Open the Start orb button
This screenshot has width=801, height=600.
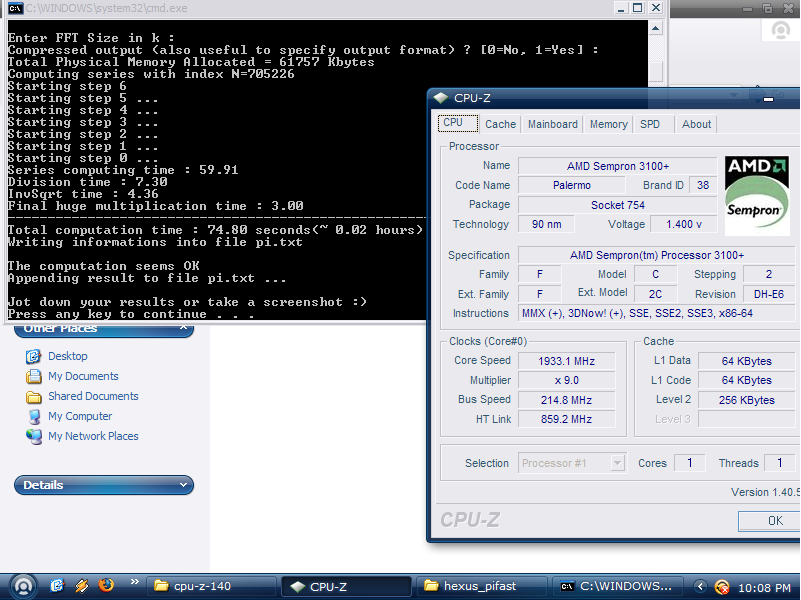[x=22, y=586]
